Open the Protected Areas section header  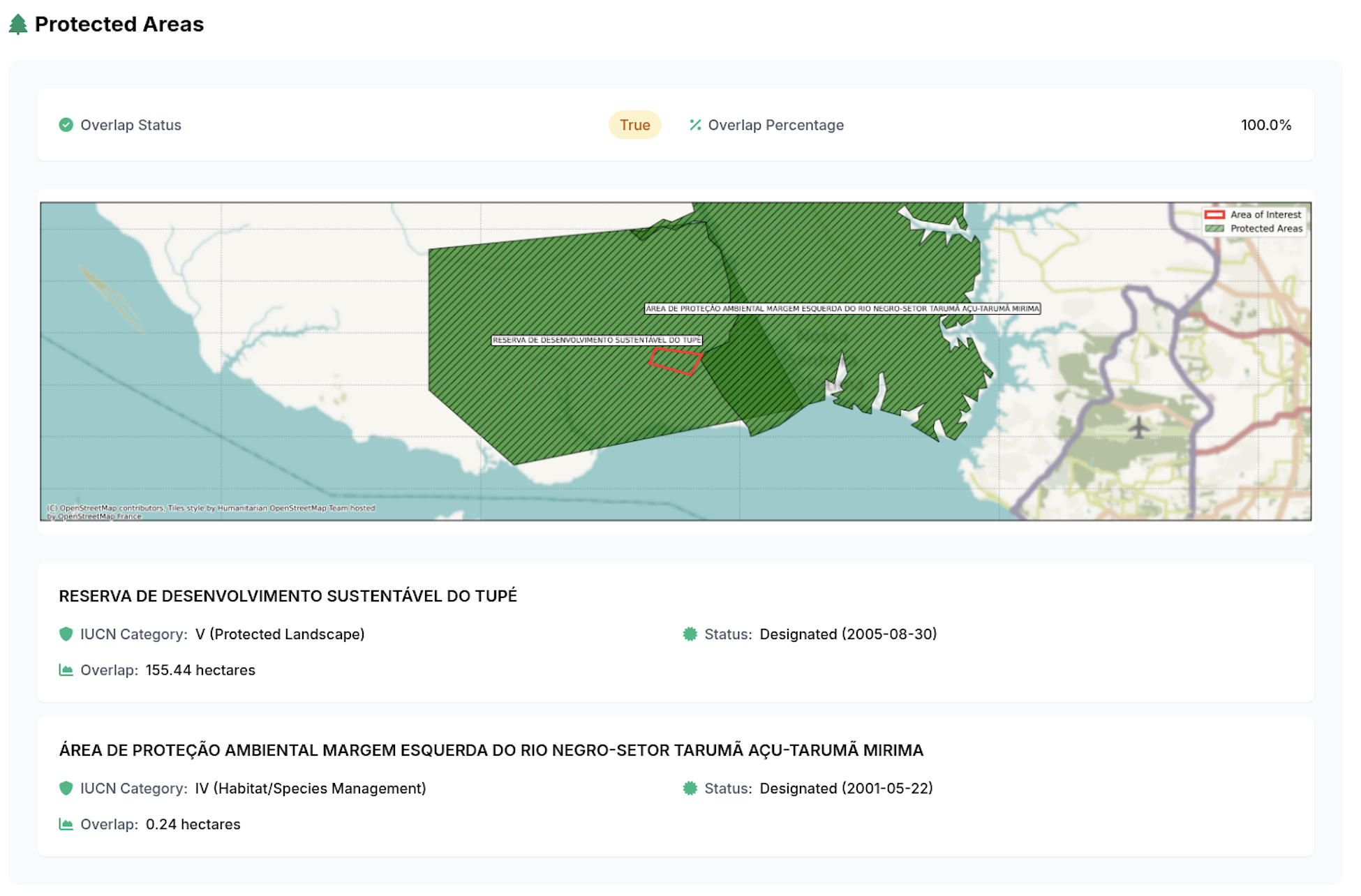click(119, 24)
